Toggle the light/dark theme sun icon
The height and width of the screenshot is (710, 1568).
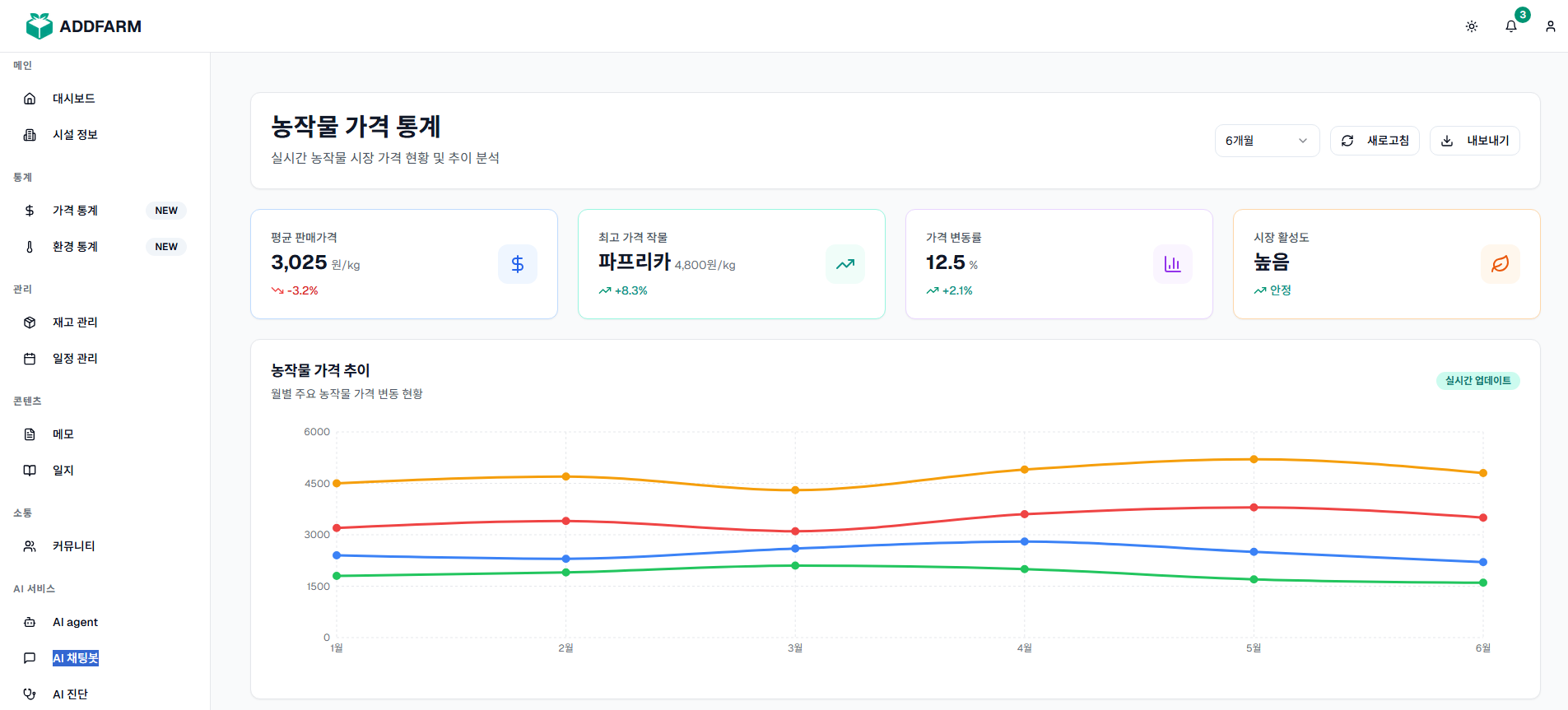[x=1472, y=26]
